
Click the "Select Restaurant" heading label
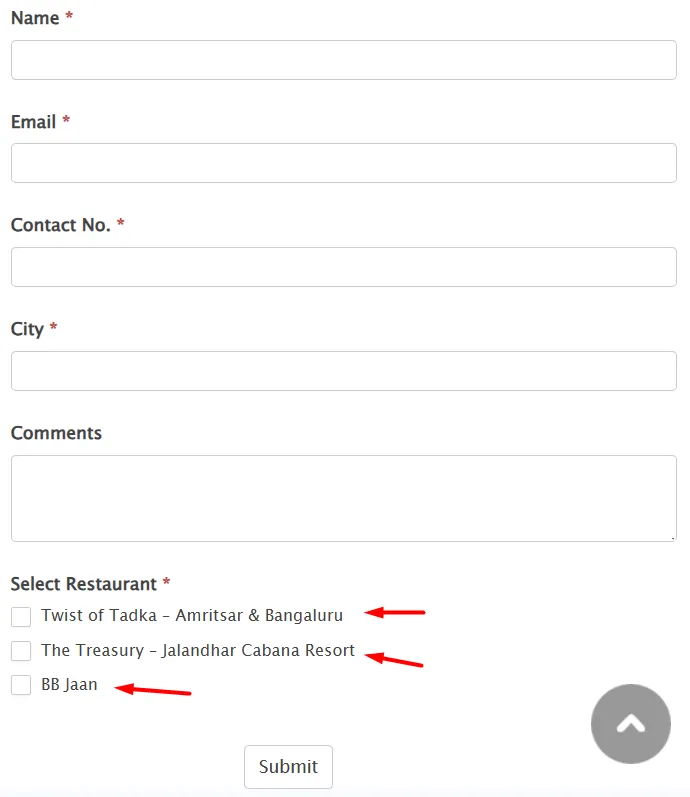tap(84, 584)
